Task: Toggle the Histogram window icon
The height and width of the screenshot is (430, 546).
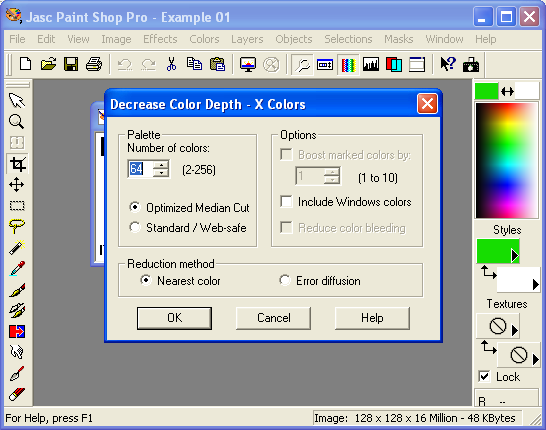Action: click(x=370, y=64)
